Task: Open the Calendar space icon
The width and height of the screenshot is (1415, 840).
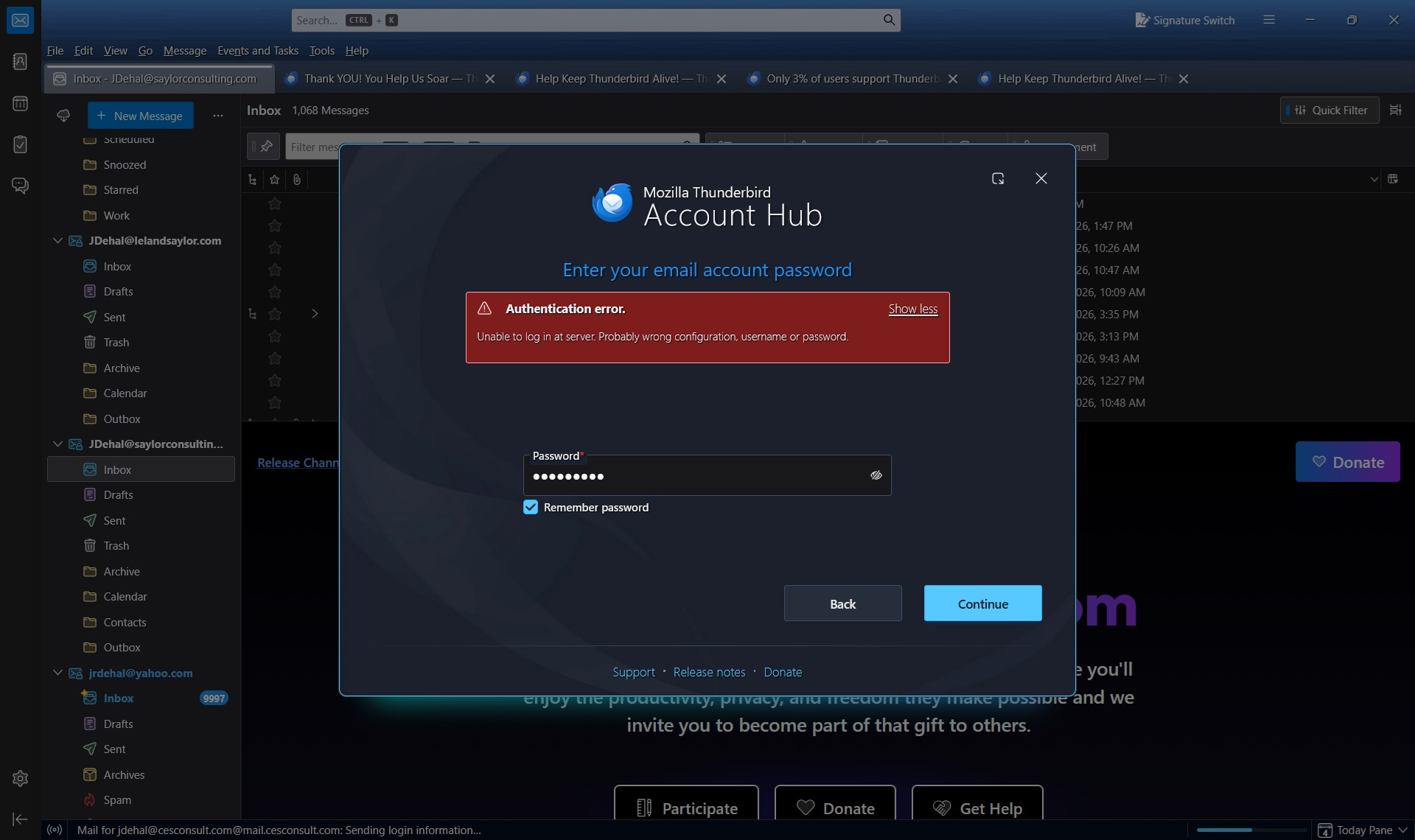Action: pos(20,104)
